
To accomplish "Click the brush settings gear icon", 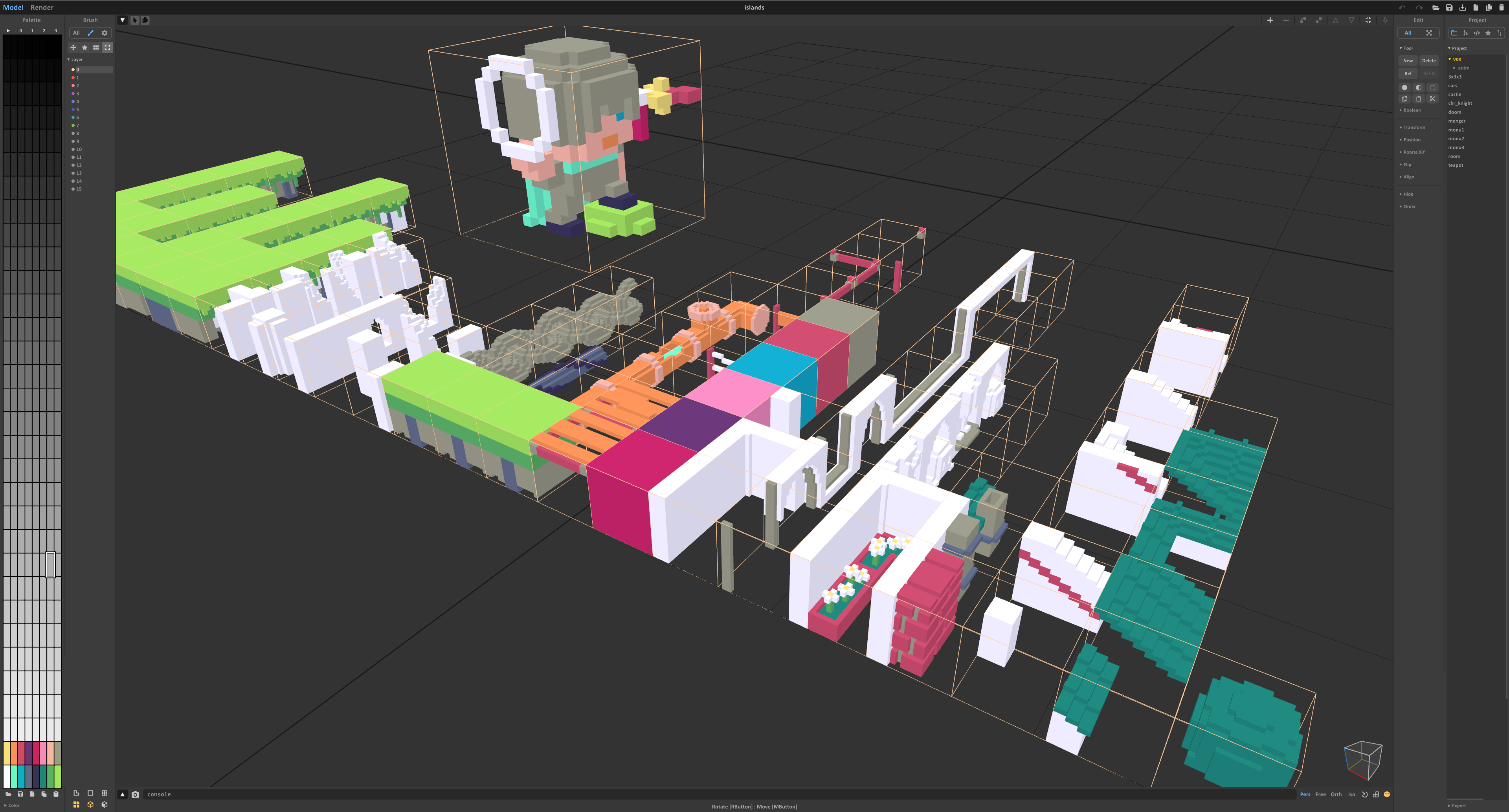I will point(105,33).
